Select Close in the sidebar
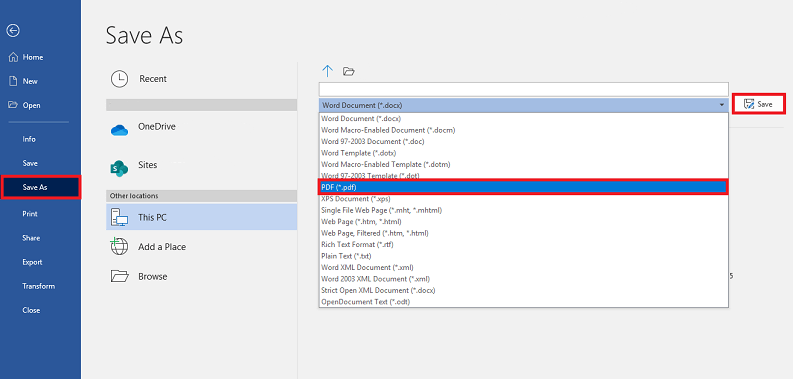This screenshot has width=793, height=379. (31, 310)
